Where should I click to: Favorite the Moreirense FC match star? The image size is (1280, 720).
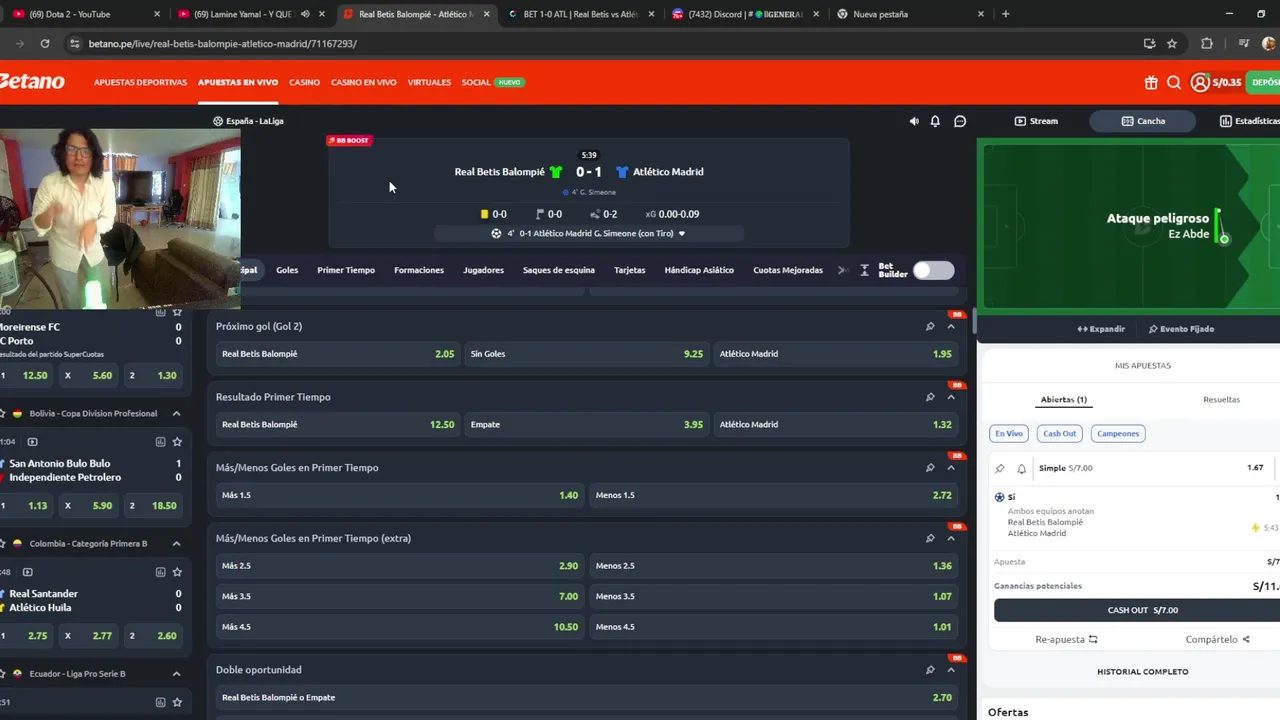tap(177, 312)
